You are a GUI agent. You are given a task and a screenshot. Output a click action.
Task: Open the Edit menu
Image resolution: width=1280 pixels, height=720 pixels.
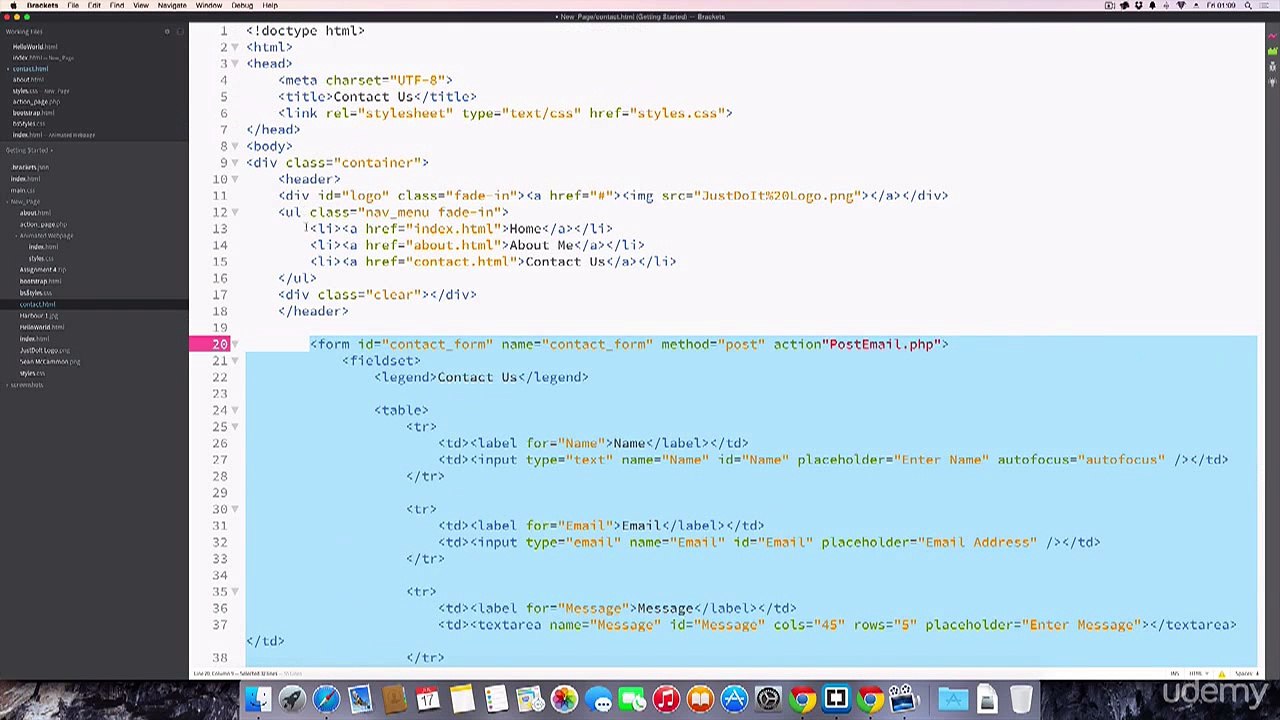point(94,5)
